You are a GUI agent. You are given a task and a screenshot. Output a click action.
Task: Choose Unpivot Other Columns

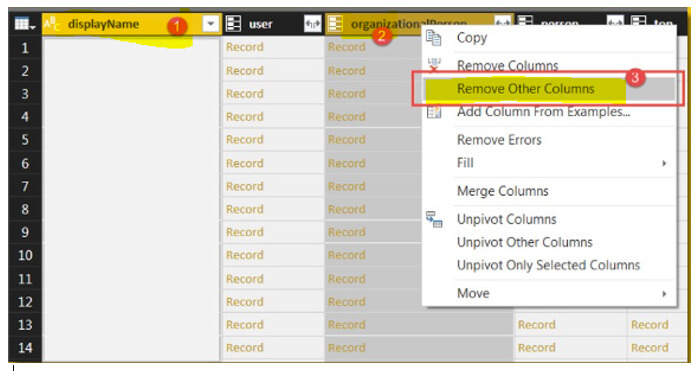(x=525, y=242)
